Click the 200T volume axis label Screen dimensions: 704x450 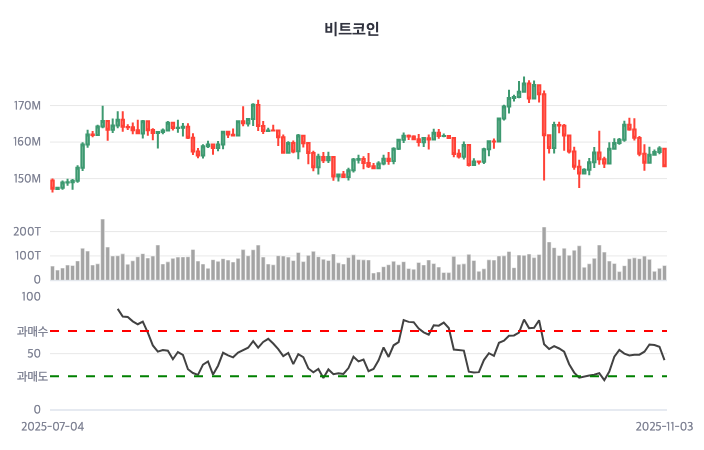(x=27, y=231)
